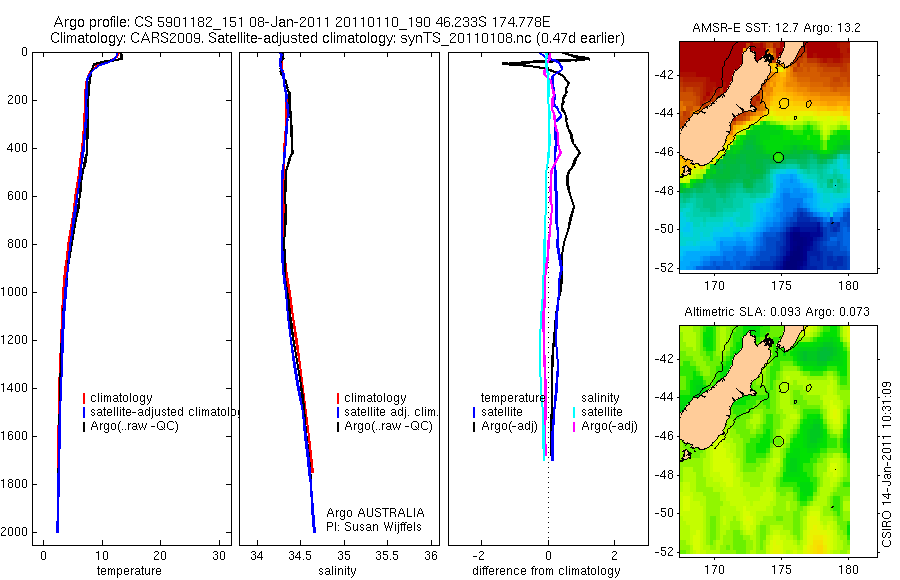The image size is (900, 580).
Task: Click the Argo profile title text line
Action: click(302, 22)
